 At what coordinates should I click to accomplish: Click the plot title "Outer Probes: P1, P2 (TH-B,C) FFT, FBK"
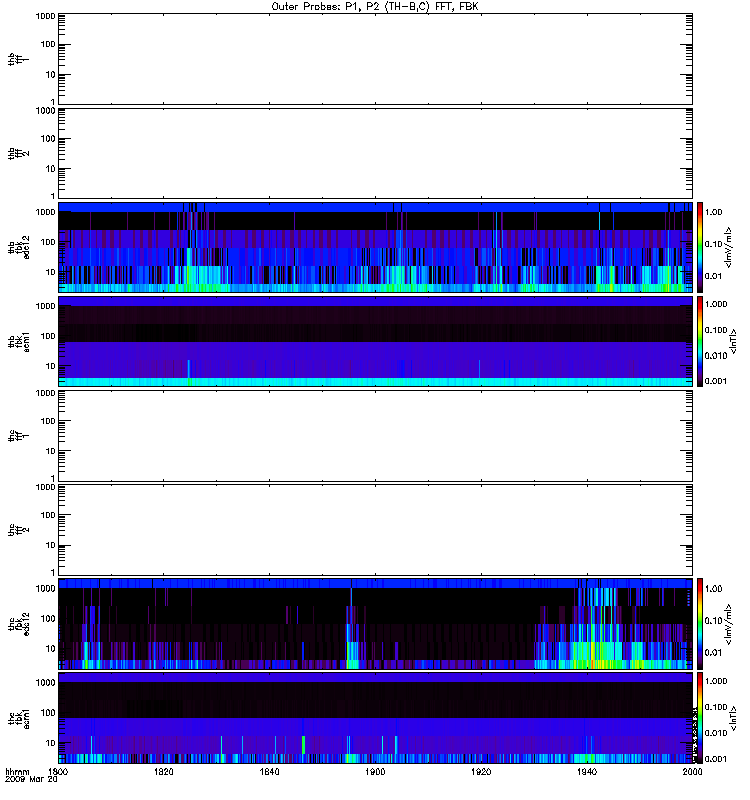pos(375,7)
